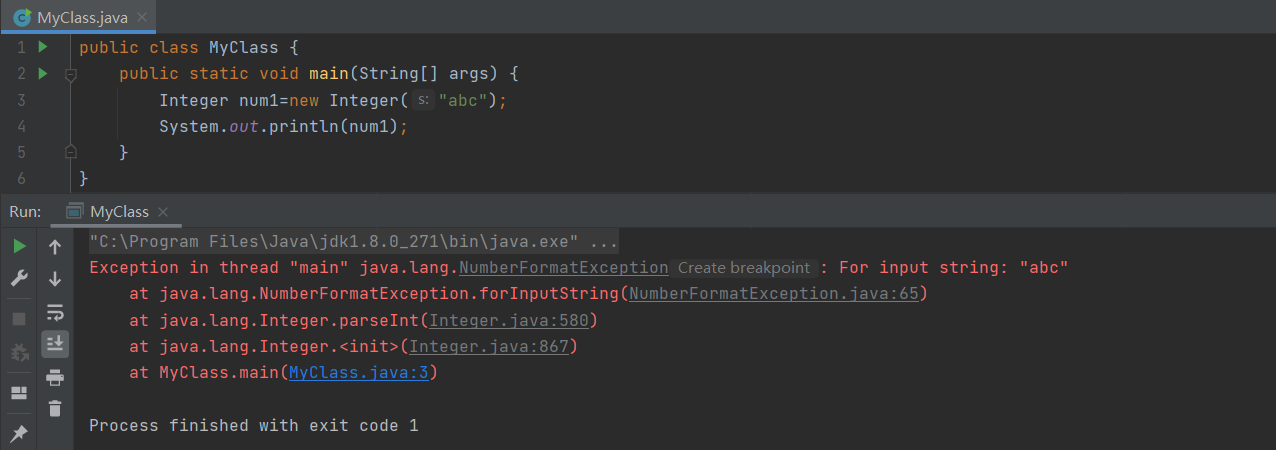
Task: Close the MyClass run tab
Action: 164,212
